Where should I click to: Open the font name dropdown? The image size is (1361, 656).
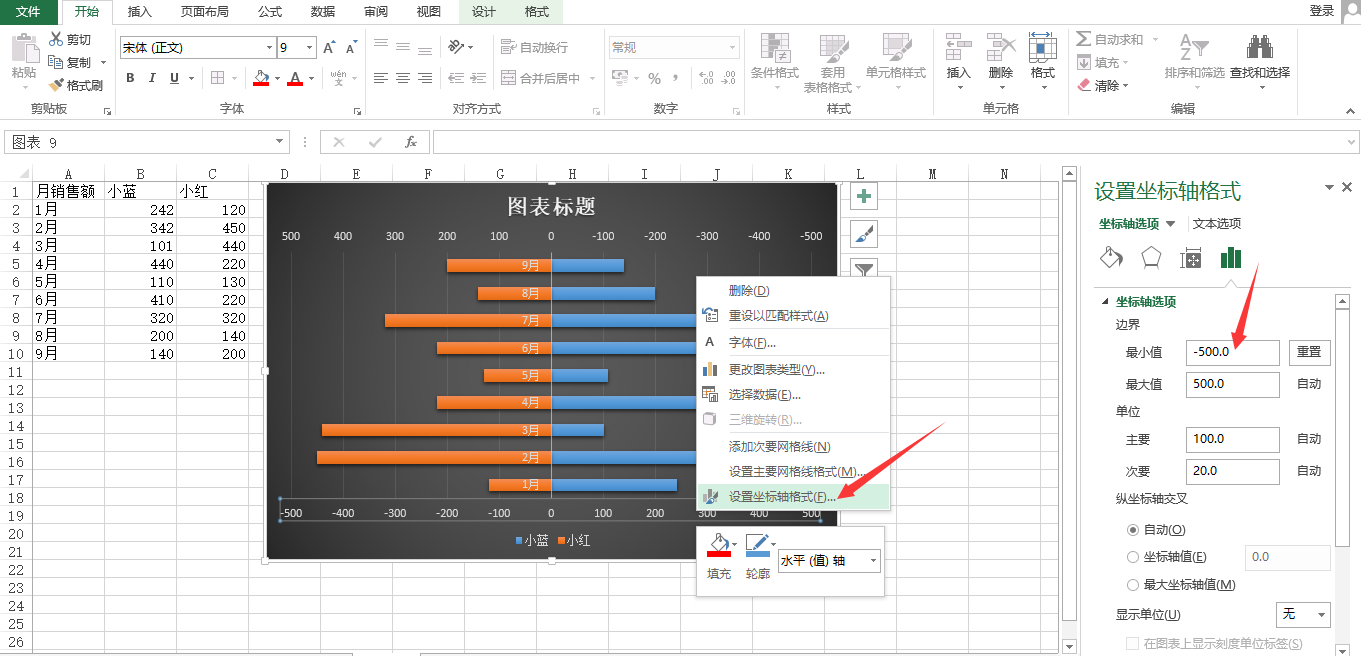tap(269, 47)
